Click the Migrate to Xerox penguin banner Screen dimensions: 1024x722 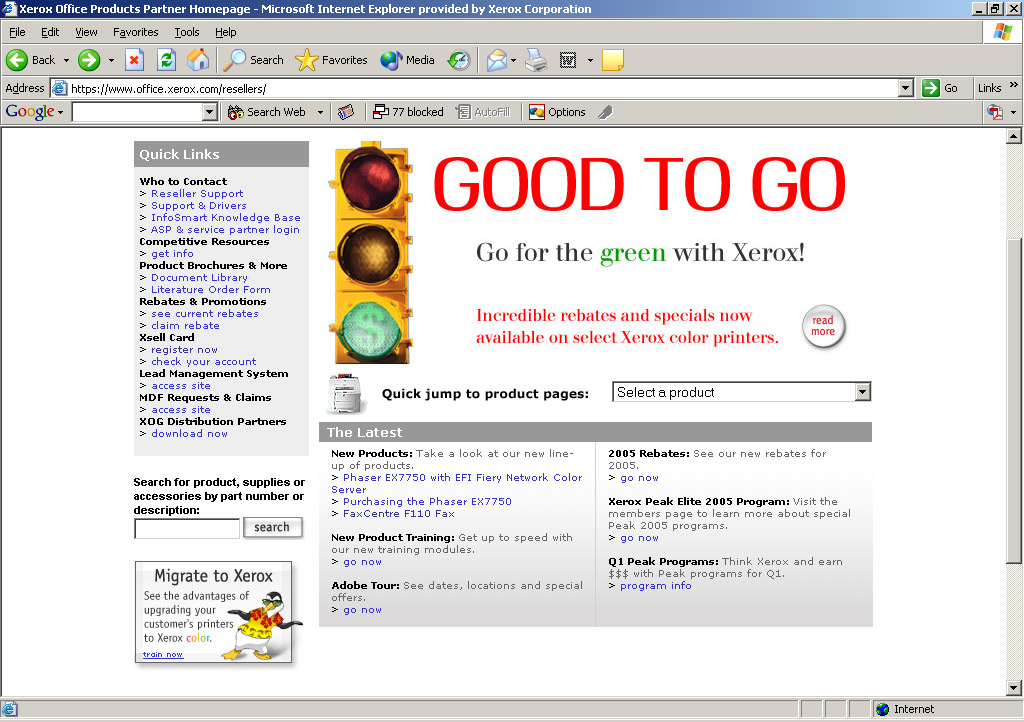point(213,612)
